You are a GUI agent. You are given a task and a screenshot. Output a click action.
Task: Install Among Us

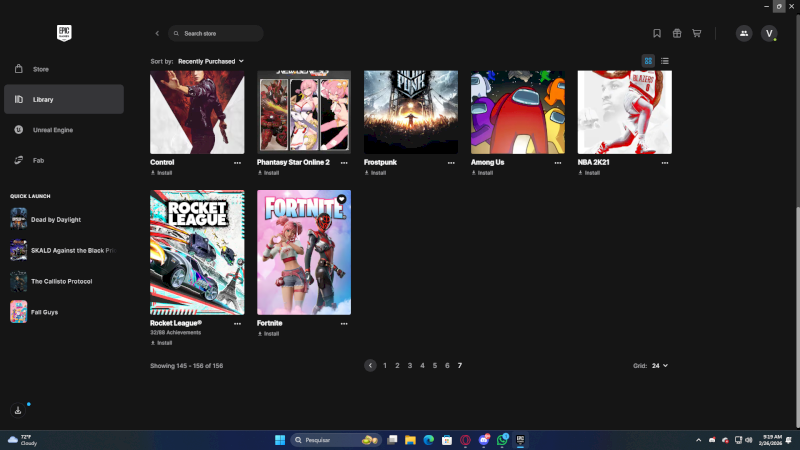pyautogui.click(x=482, y=173)
